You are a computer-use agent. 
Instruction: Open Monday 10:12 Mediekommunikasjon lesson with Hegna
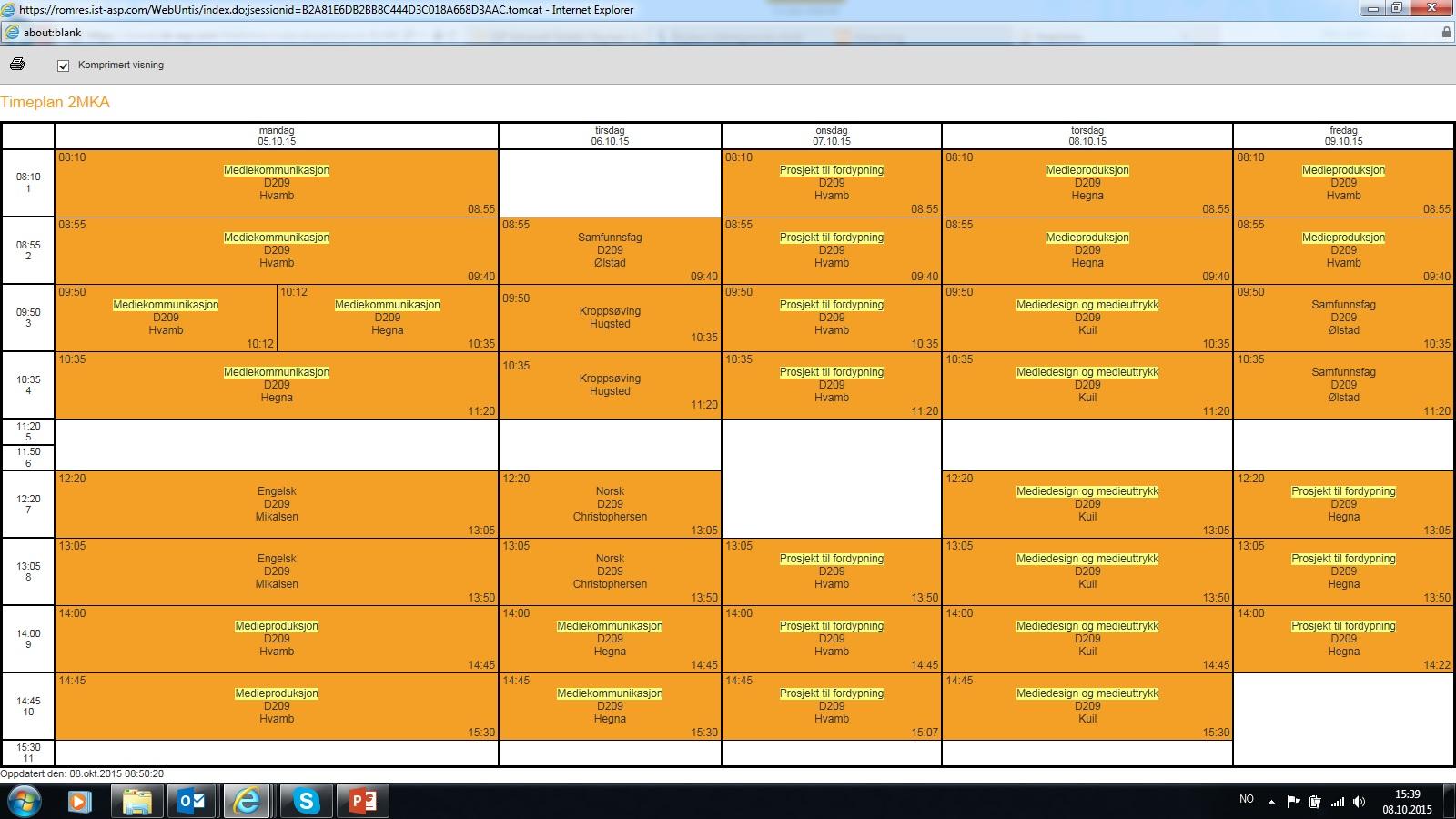click(388, 318)
